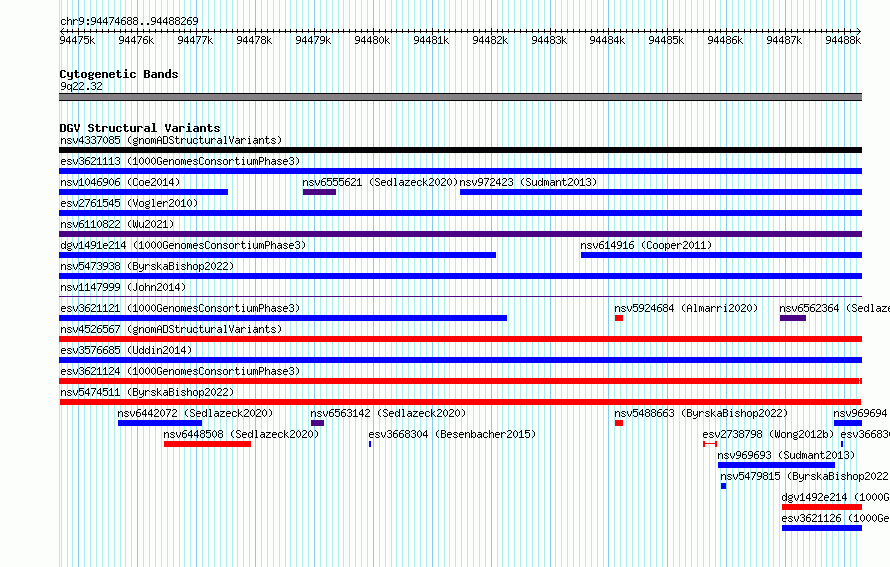
Task: Select the blue esv3621126 variant bar
Action: [822, 528]
